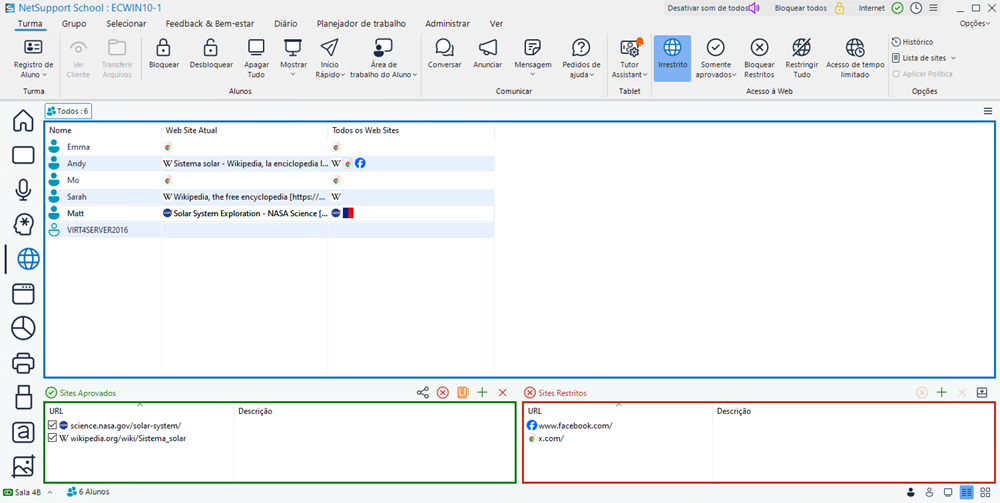Open the audio microphone view in sidebar
This screenshot has height=503, width=1000.
click(24, 190)
